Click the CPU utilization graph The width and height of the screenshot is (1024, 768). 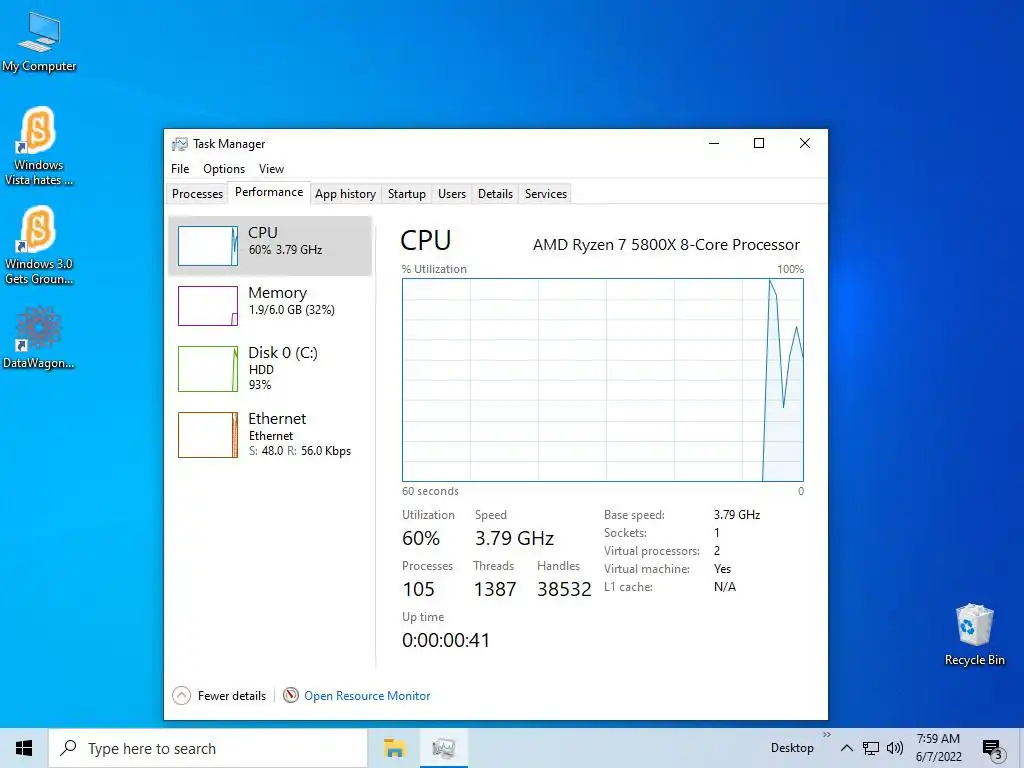click(603, 380)
